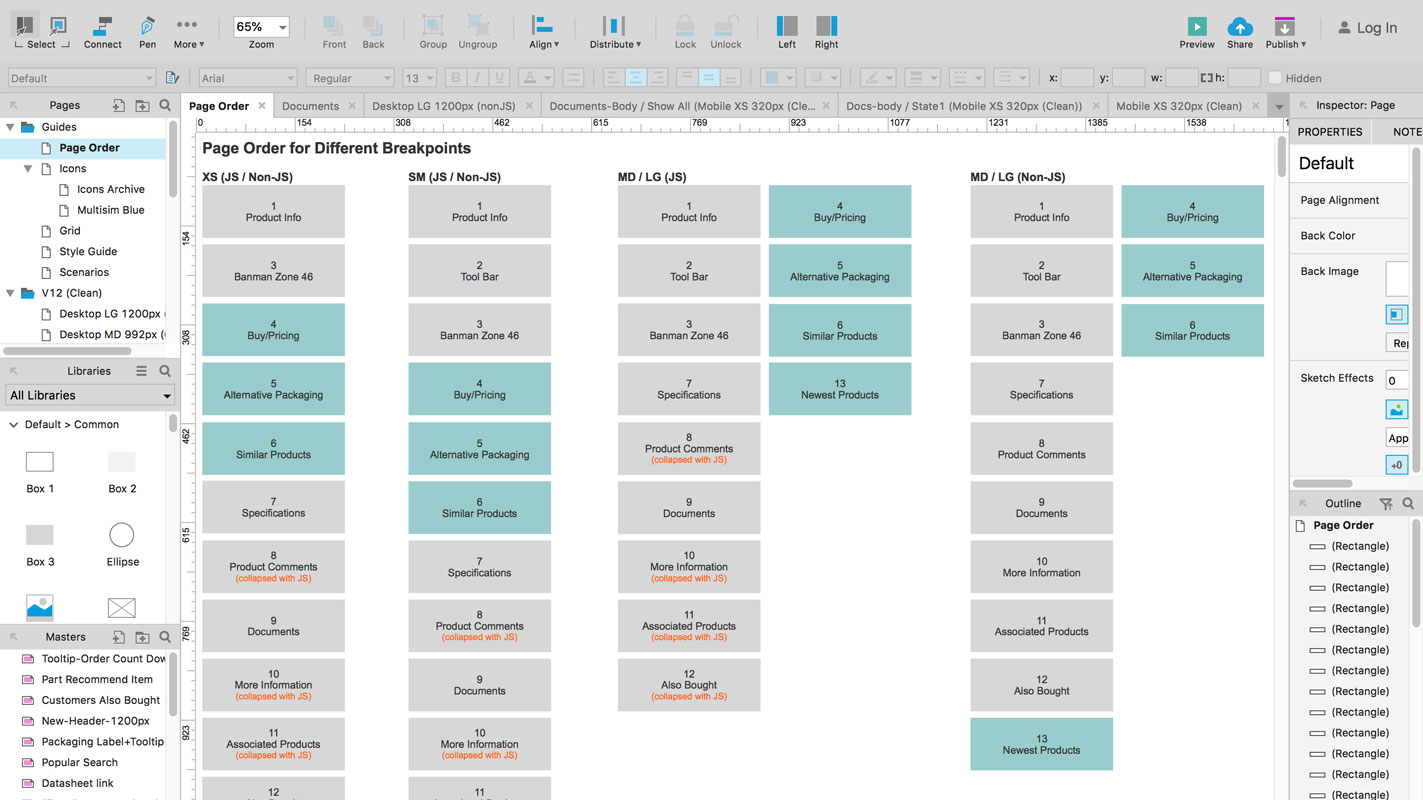Collapse the Guides folder

11,127
